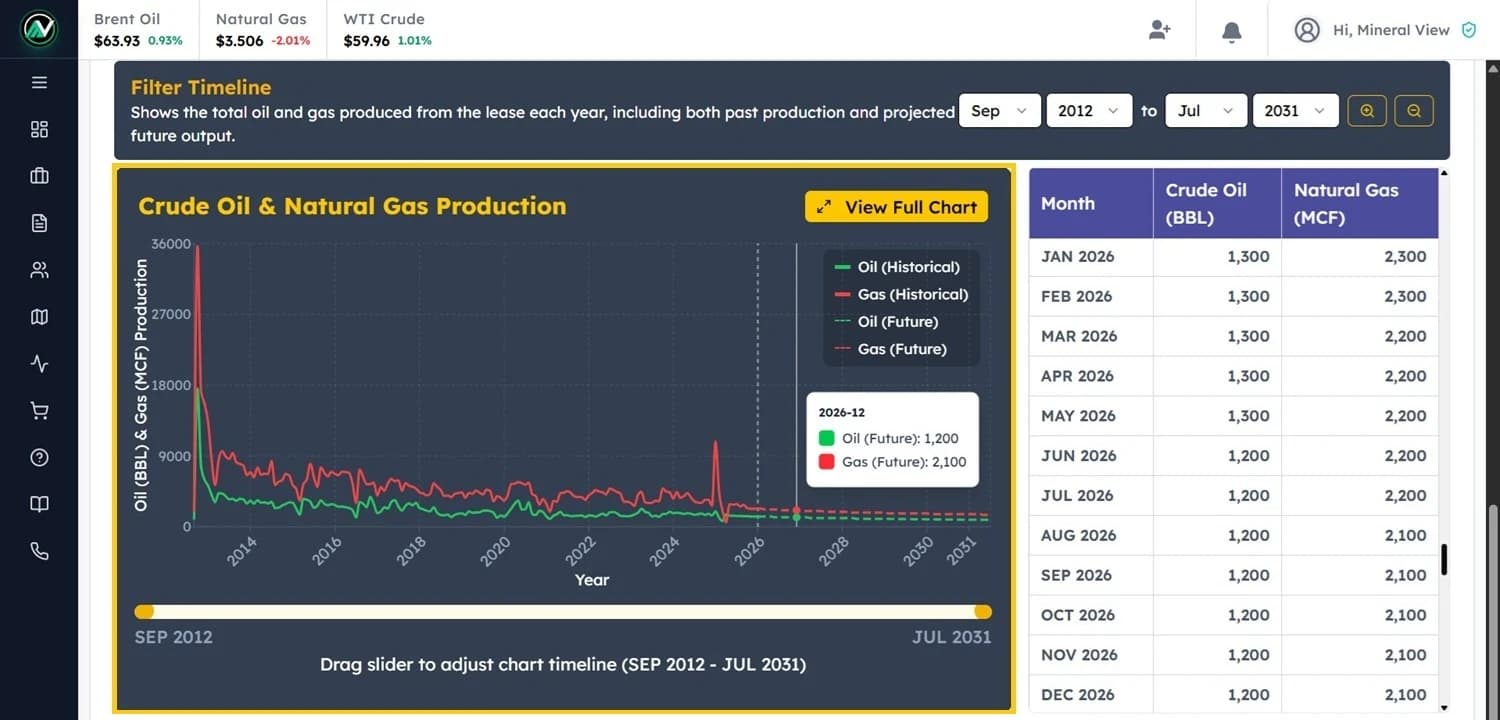The height and width of the screenshot is (720, 1500).
Task: Toggle the Gas (Historical) legend series
Action: [x=900, y=294]
